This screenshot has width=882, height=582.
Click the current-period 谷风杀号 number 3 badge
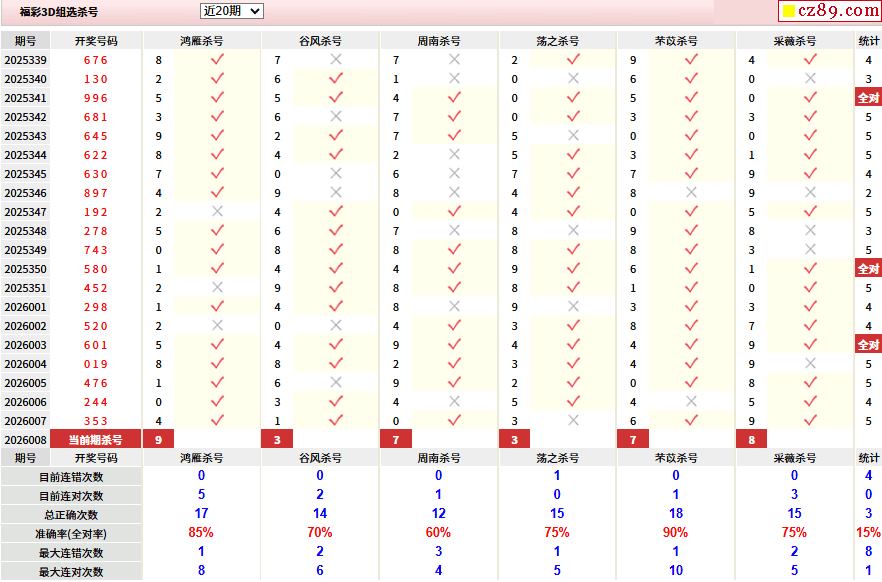pyautogui.click(x=277, y=440)
